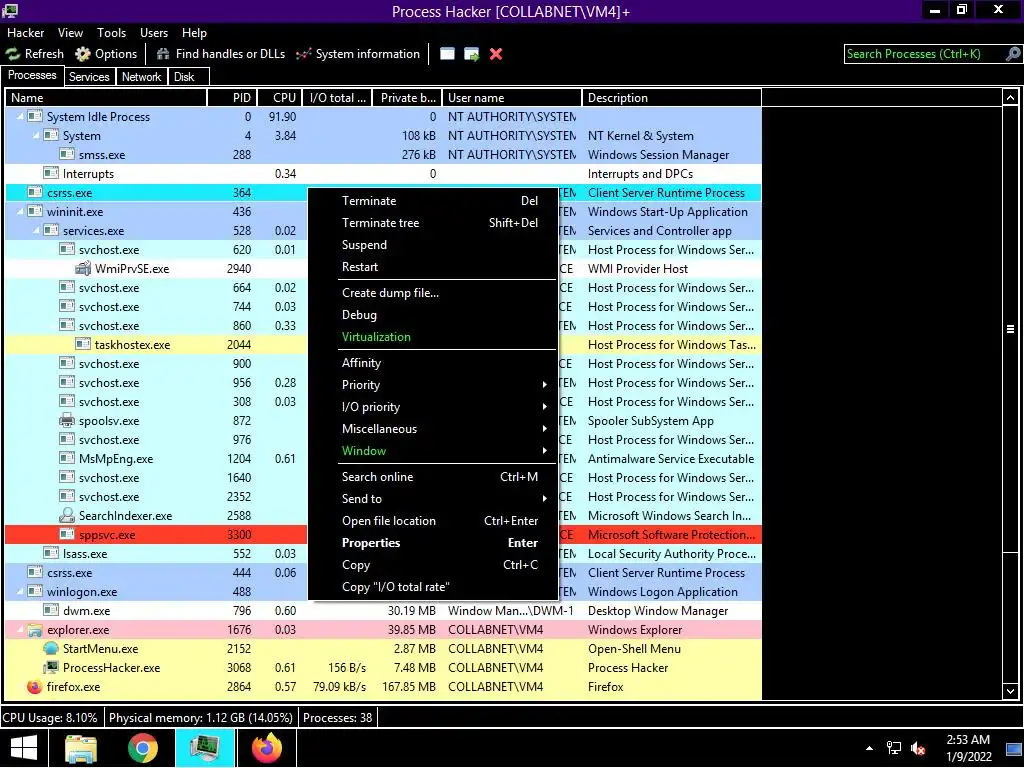Select the MsMpEng.exe process
This screenshot has height=768, width=1024.
[383, 458]
